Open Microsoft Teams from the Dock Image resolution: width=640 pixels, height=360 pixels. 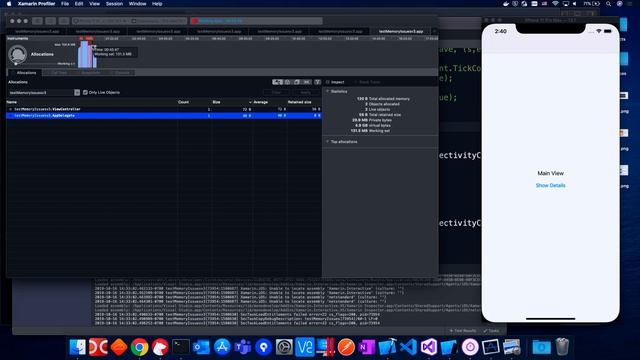(x=243, y=347)
